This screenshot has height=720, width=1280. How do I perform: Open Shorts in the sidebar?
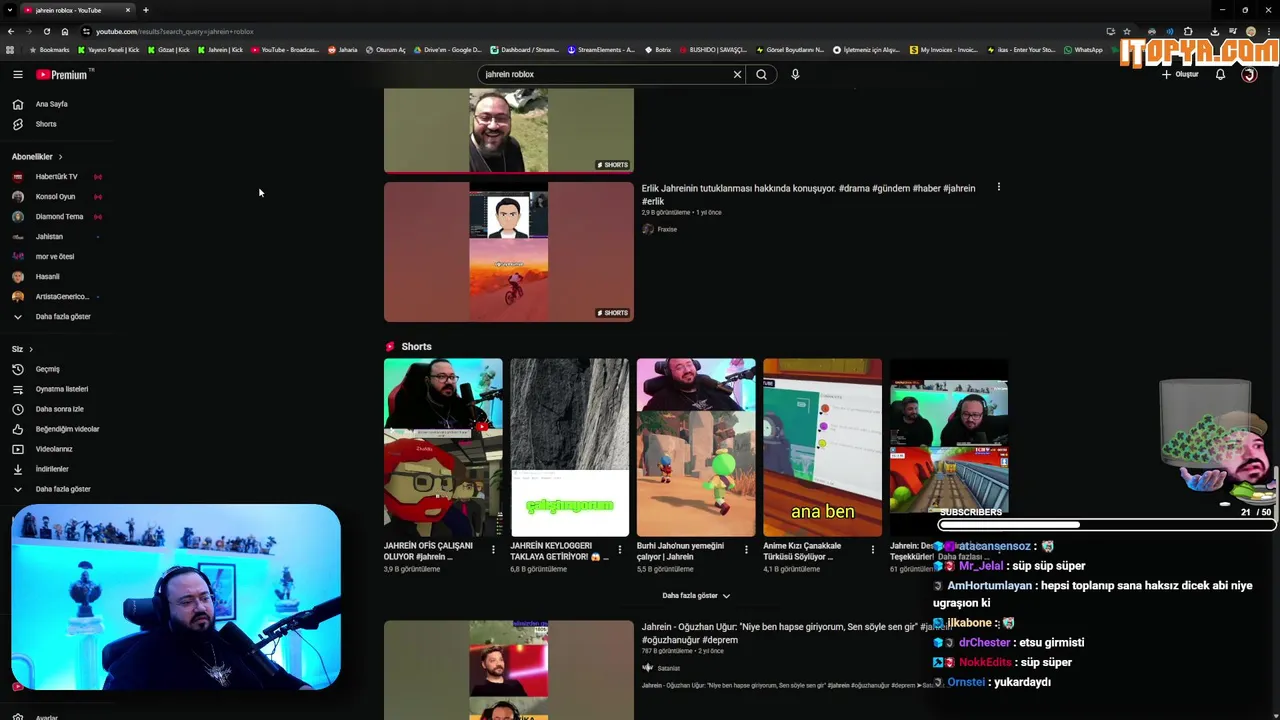(46, 124)
